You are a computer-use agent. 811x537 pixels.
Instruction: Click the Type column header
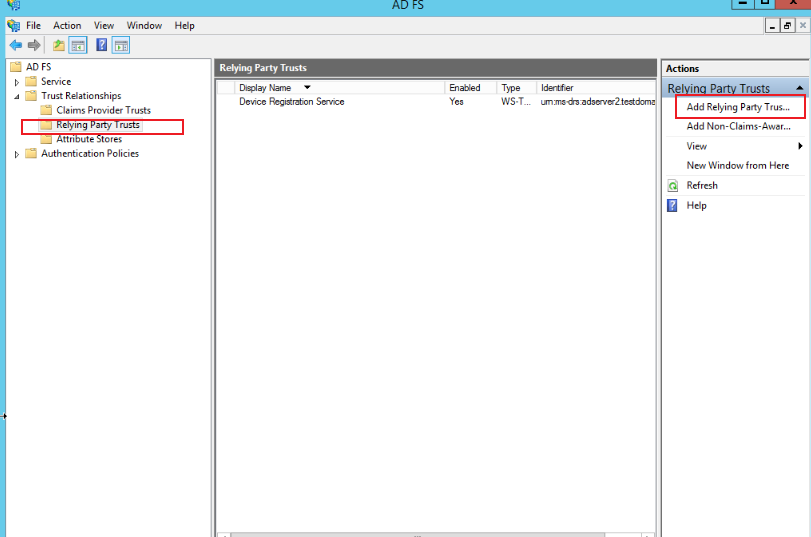click(x=516, y=87)
